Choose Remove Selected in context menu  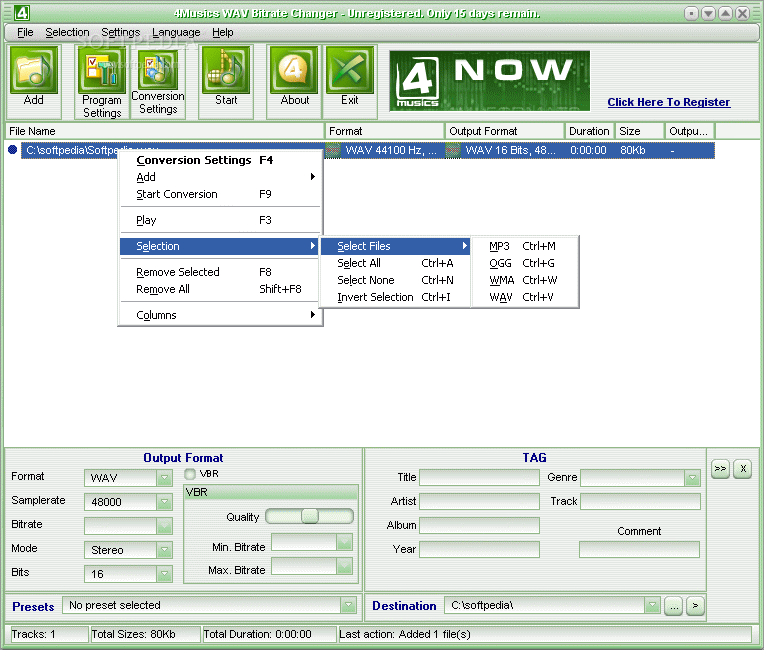click(x=220, y=272)
